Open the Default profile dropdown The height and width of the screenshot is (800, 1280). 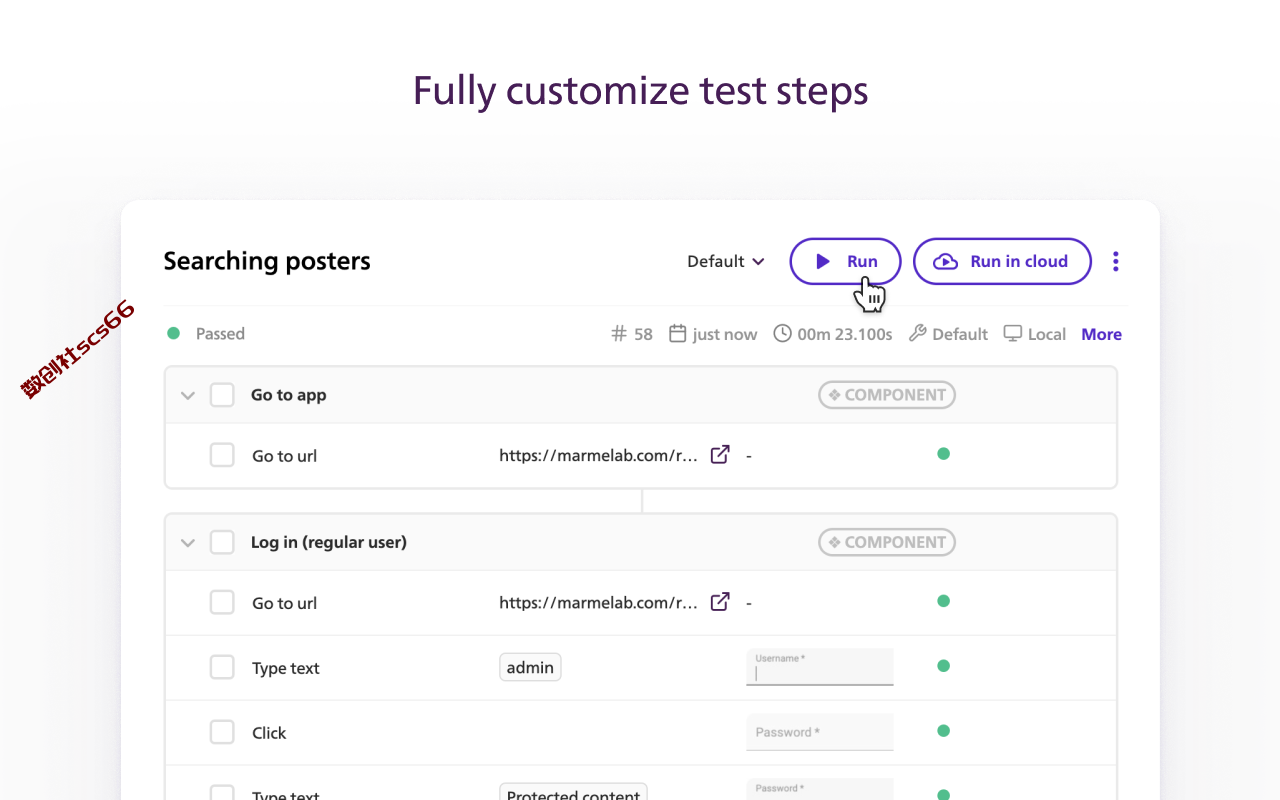click(726, 261)
